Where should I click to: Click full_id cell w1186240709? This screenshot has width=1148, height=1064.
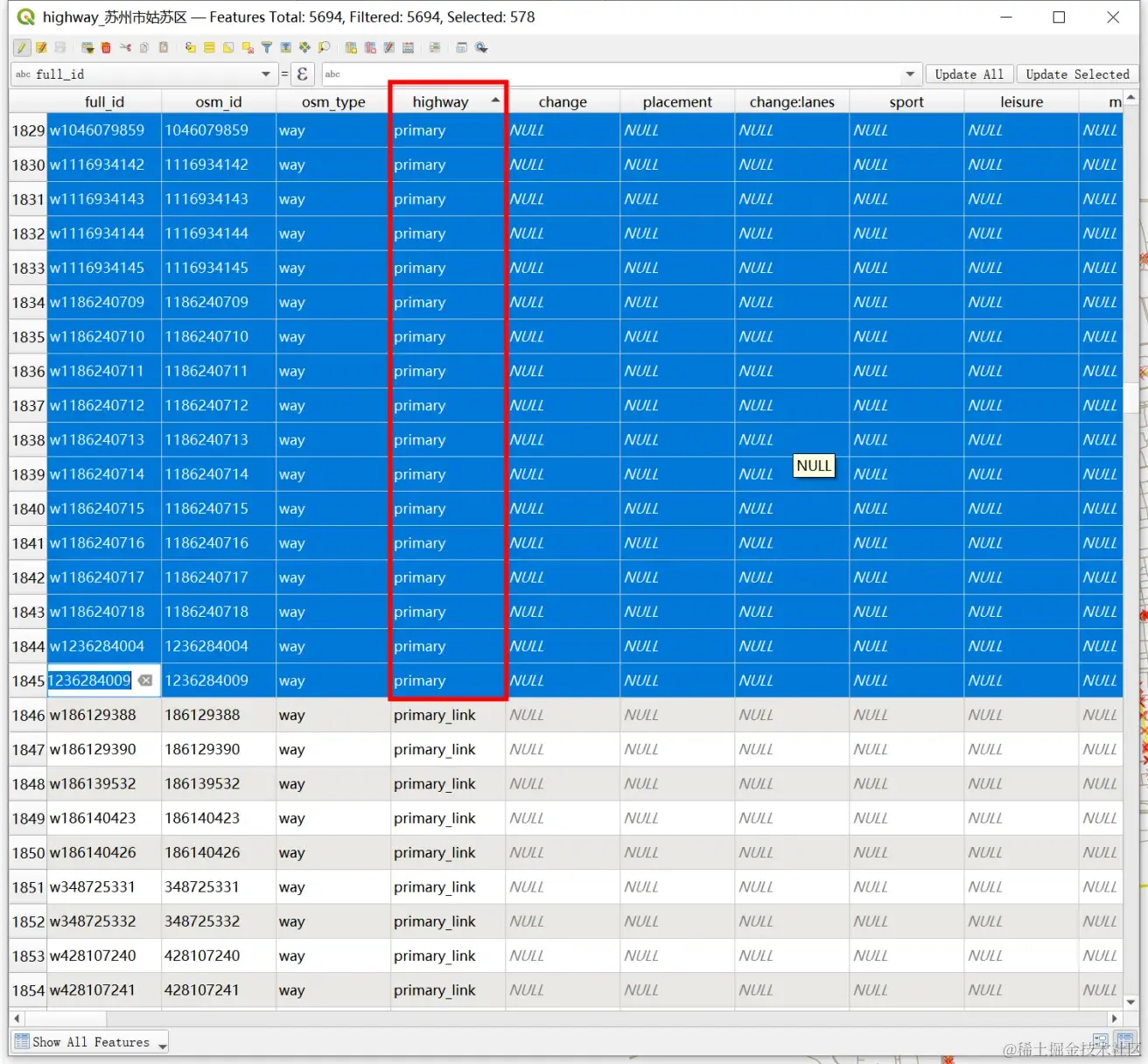(x=104, y=302)
